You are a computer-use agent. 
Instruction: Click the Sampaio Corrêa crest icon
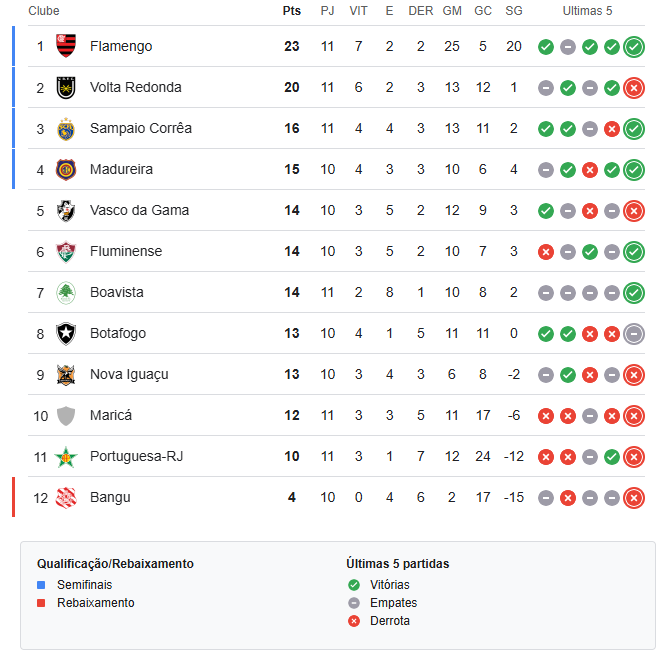66,129
